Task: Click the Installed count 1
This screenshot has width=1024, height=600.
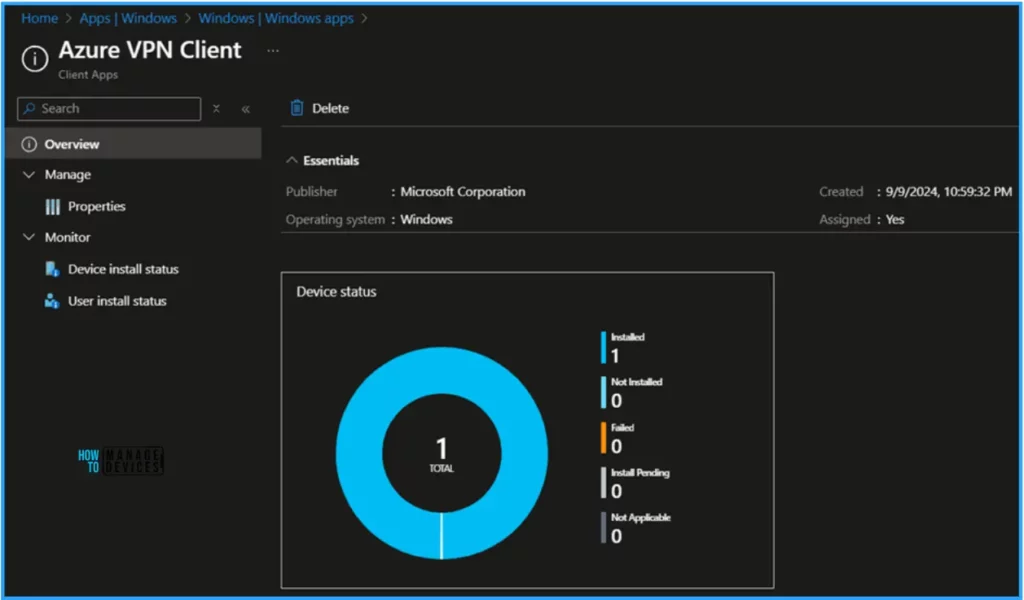Action: pyautogui.click(x=615, y=356)
